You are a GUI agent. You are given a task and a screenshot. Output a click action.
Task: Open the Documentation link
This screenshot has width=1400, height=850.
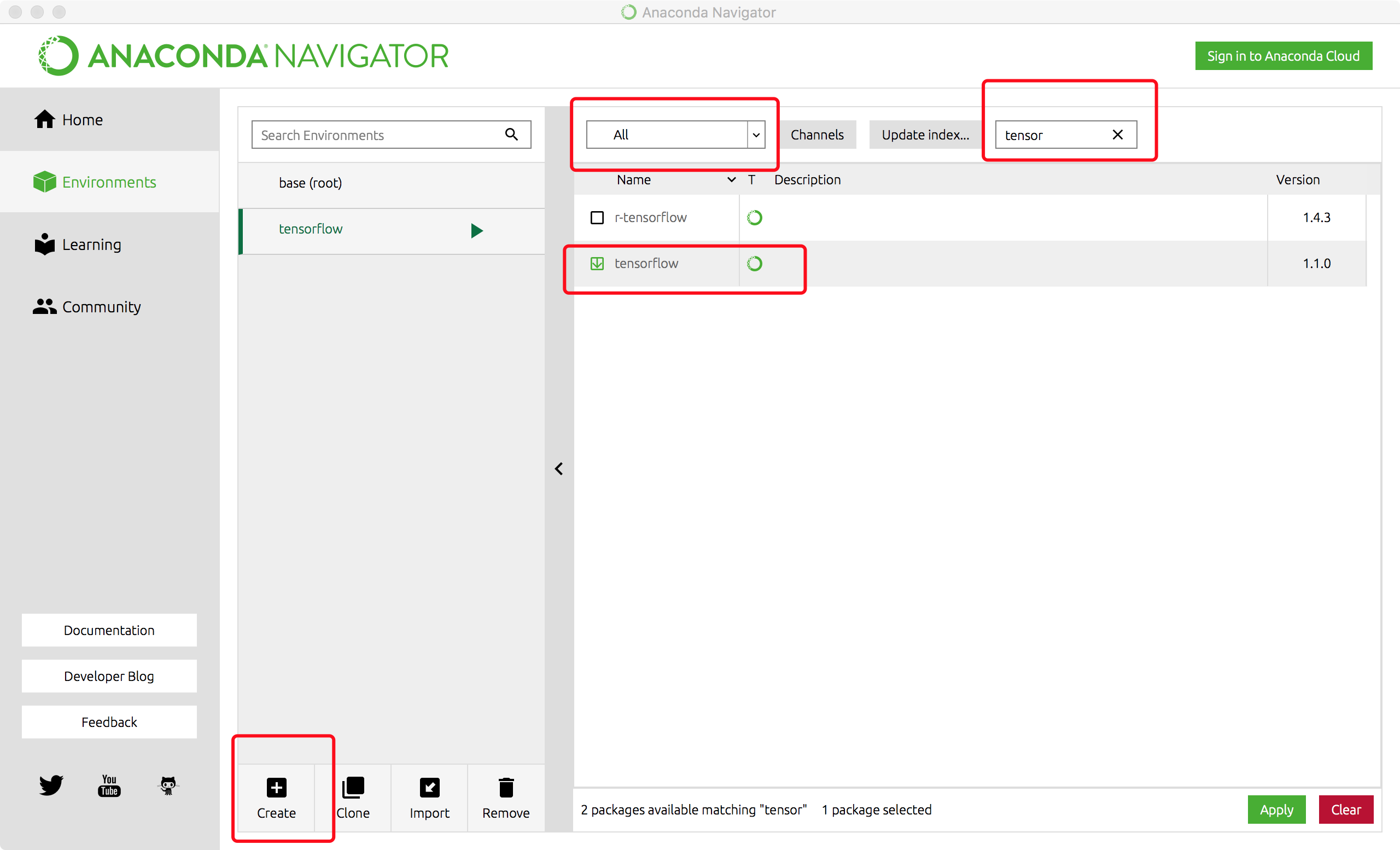(109, 630)
